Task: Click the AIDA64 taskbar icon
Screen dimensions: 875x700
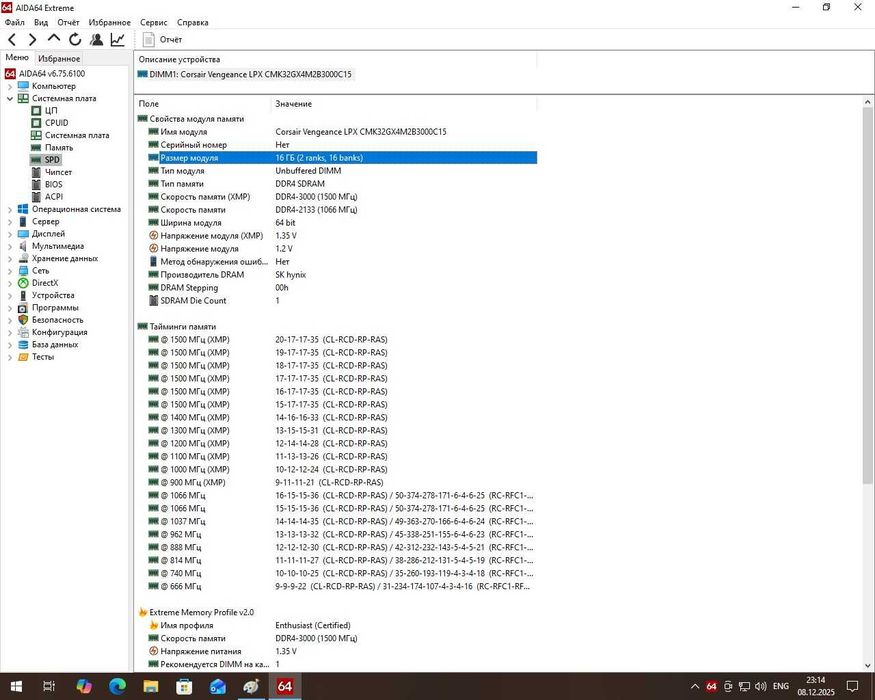Action: (x=285, y=686)
